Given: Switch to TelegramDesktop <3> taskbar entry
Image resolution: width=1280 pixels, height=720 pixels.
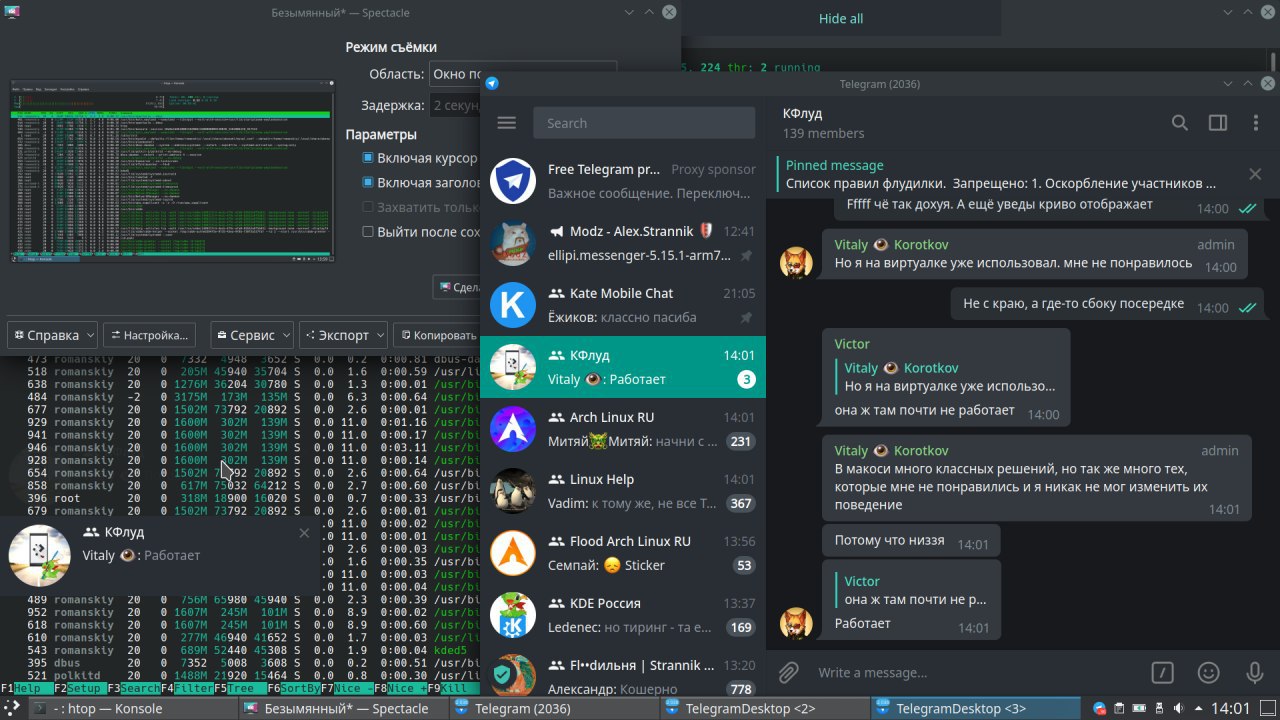Looking at the screenshot, I should point(976,708).
